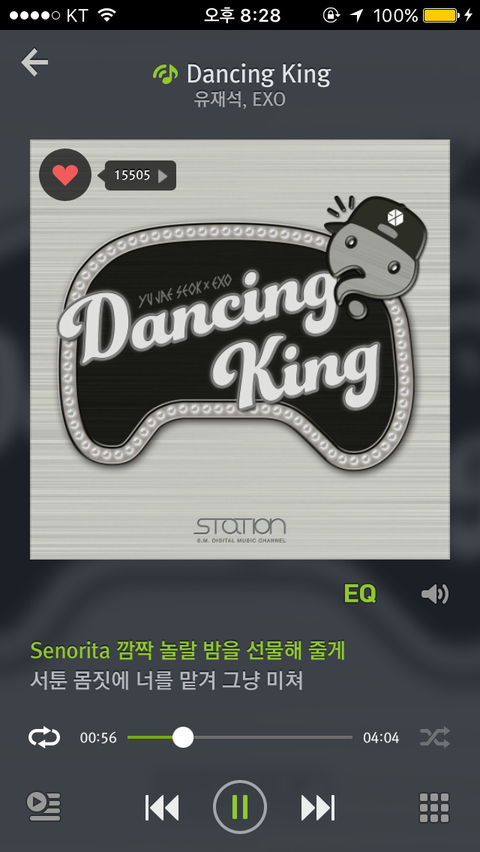Tap the Dancing King album artwork
The width and height of the screenshot is (480, 852).
tap(240, 349)
